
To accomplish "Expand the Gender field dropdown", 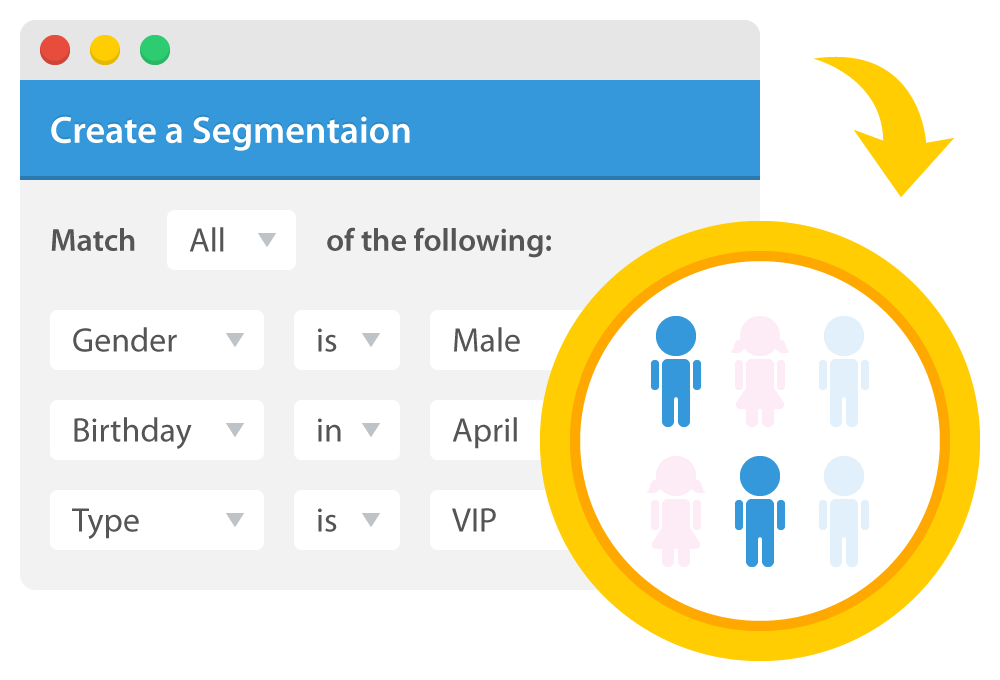I will 157,340.
